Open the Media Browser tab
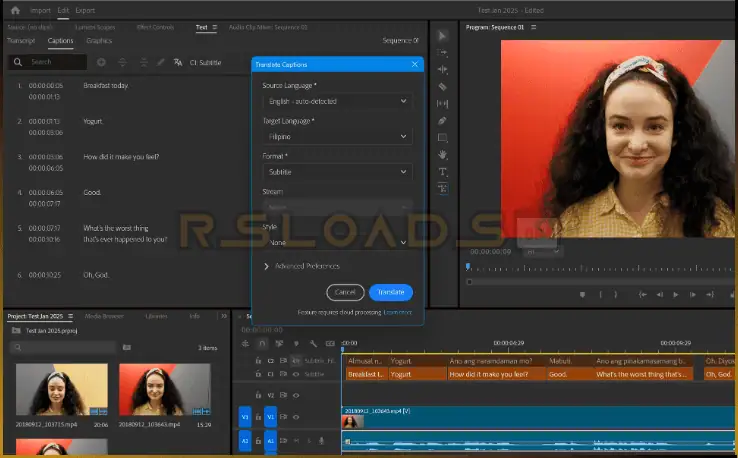 (x=104, y=316)
